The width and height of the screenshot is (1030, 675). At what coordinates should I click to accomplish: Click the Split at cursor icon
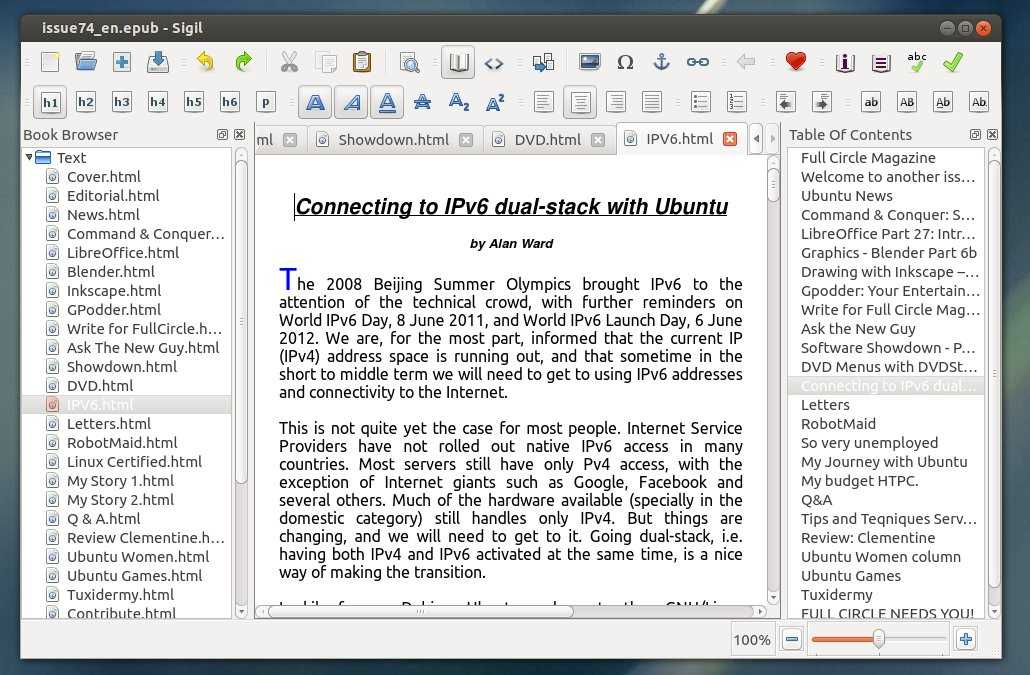(543, 62)
